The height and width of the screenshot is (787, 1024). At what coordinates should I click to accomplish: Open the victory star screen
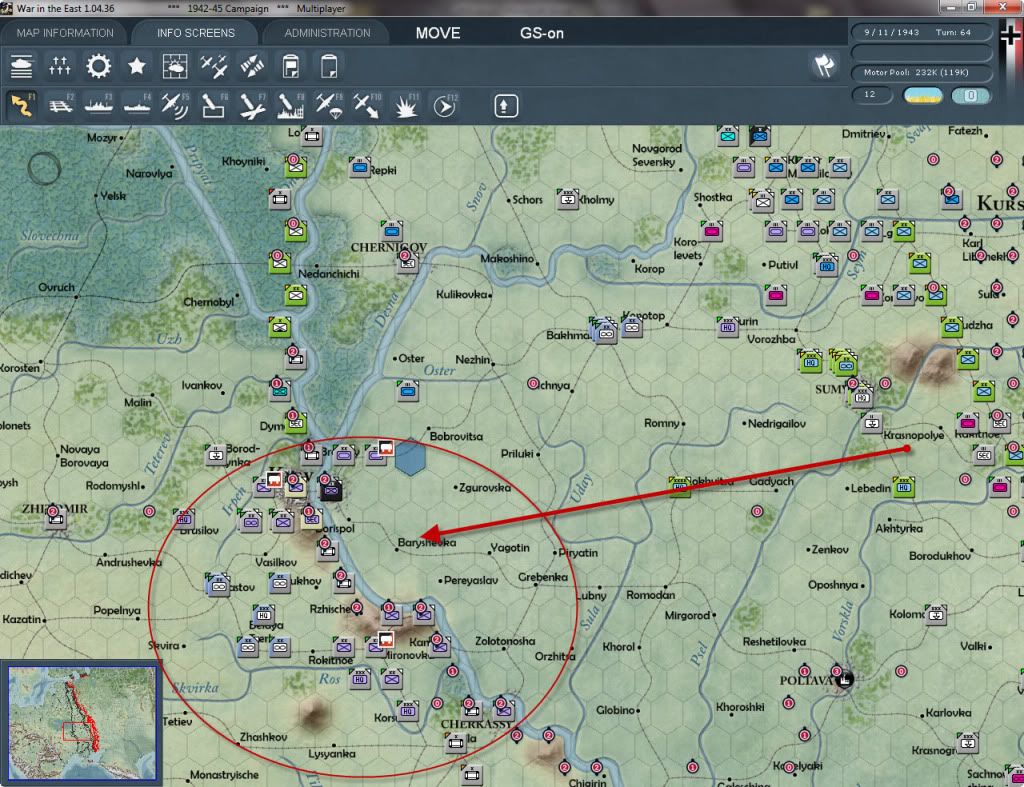tap(136, 66)
